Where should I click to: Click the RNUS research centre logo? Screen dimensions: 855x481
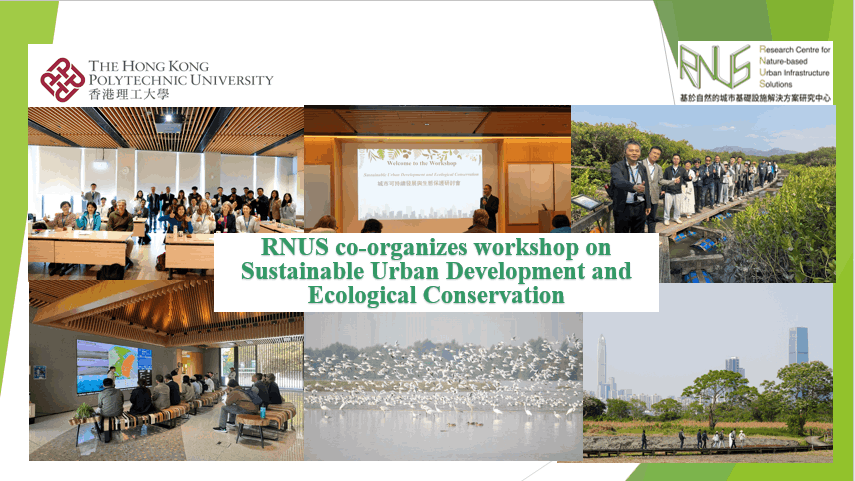(x=755, y=73)
